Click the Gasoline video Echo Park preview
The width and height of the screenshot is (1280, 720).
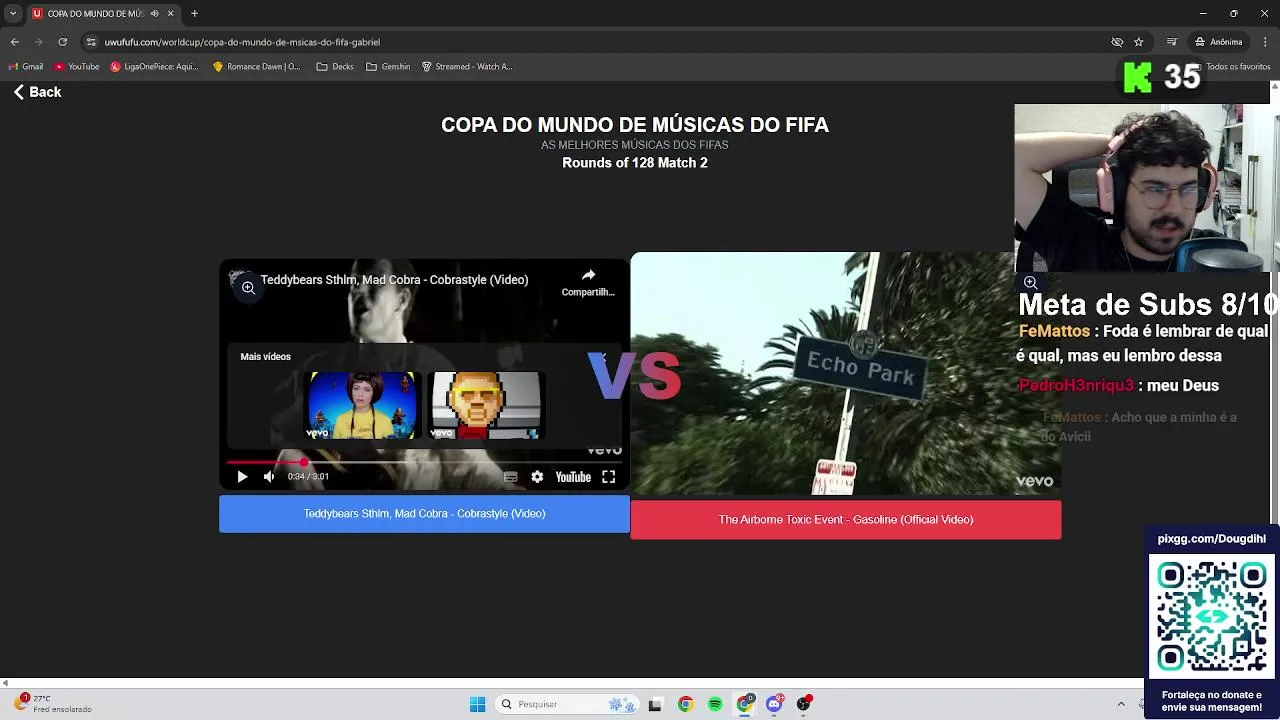click(845, 375)
